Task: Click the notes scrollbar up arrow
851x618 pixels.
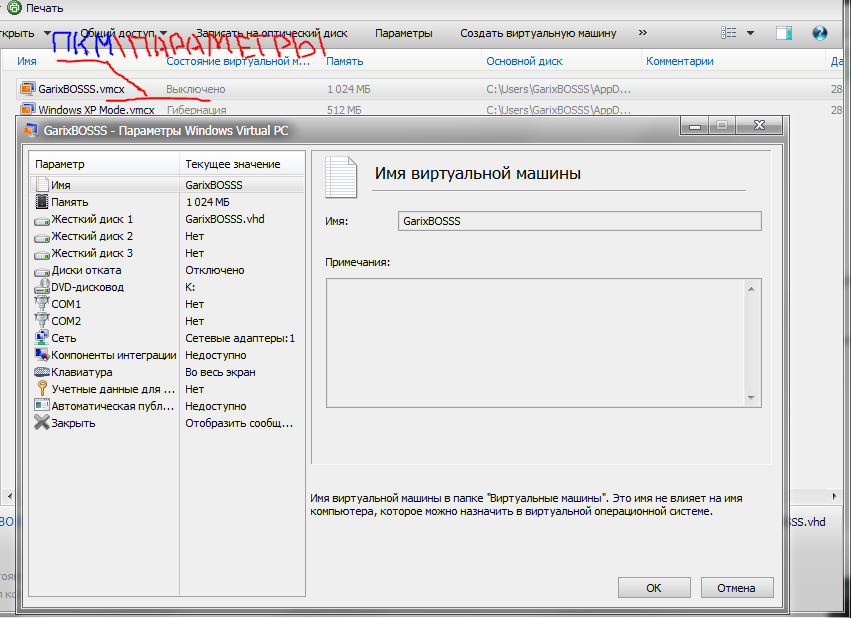Action: pos(751,289)
